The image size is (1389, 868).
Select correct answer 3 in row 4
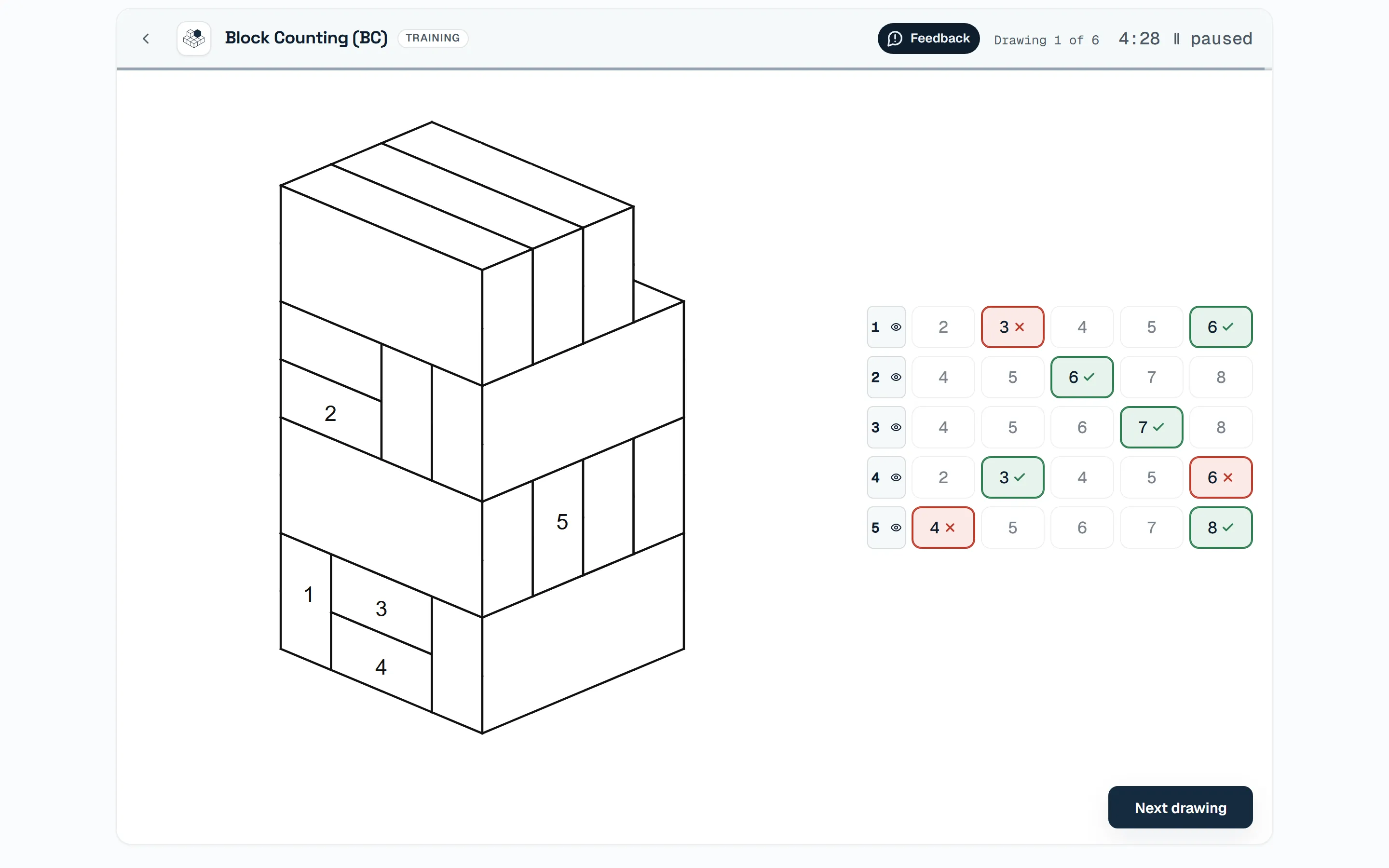[1012, 477]
